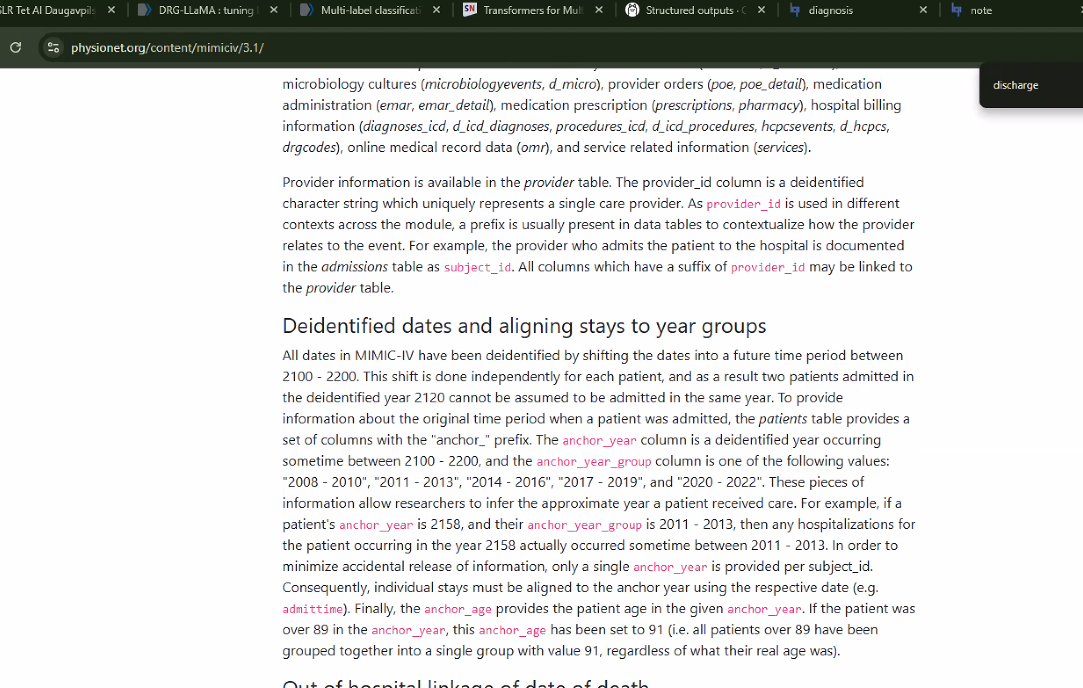Click the italic table name 'drgcodes'
The image size is (1083, 688).
pyautogui.click(x=309, y=148)
